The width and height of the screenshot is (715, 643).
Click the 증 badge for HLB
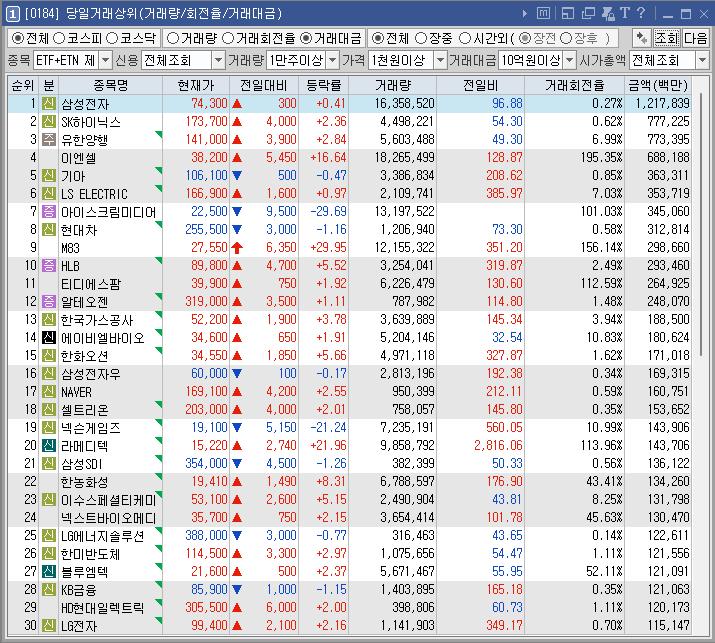point(49,265)
